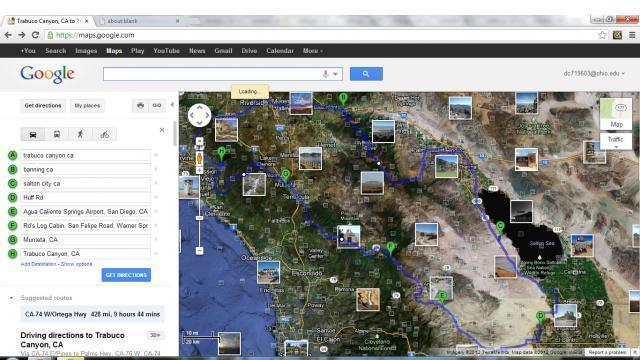Expand the Suggested routes section
The image size is (640, 360).
pyautogui.click(x=12, y=298)
